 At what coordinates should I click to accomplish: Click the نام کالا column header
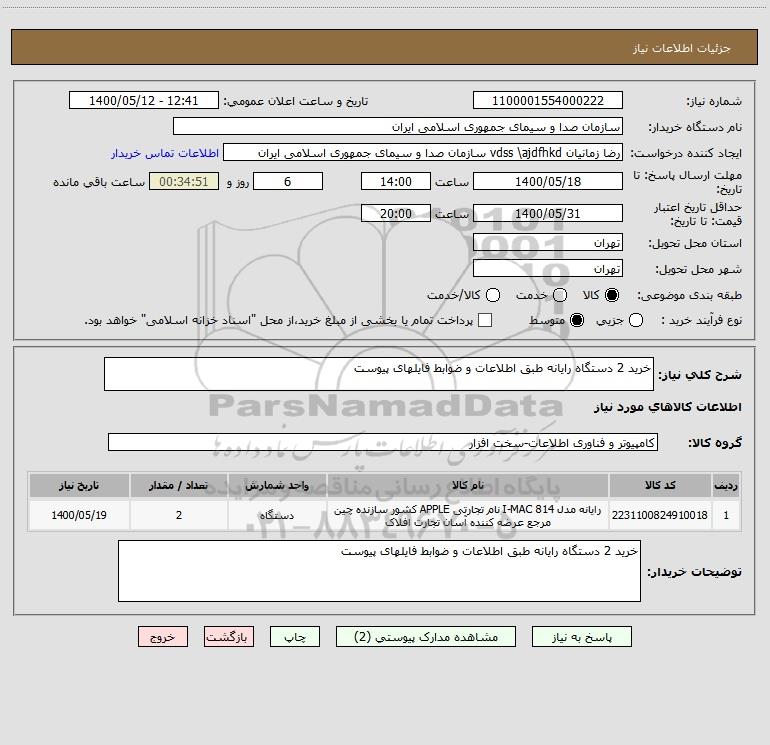(468, 485)
